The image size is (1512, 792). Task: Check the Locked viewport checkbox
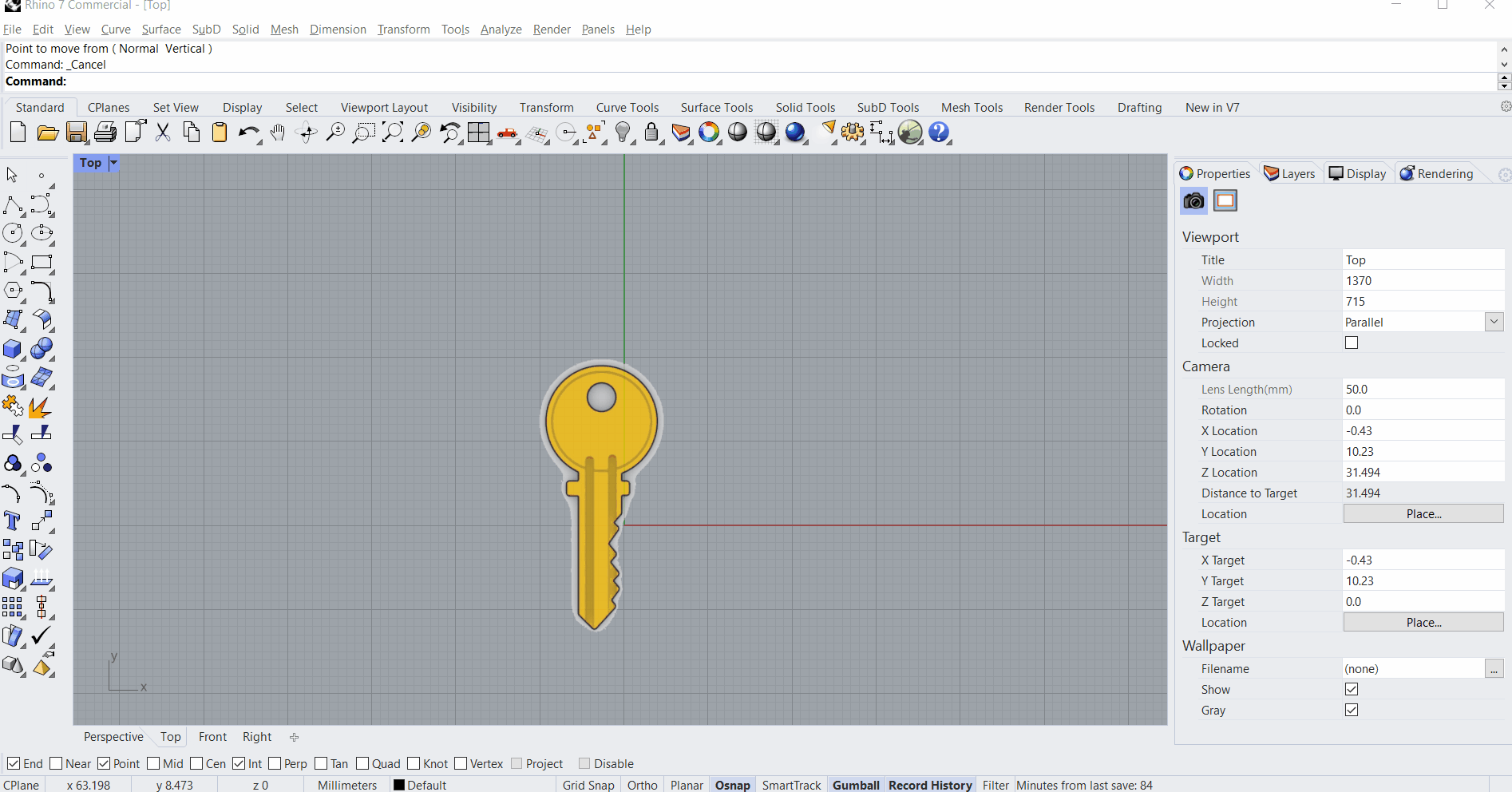click(x=1352, y=343)
